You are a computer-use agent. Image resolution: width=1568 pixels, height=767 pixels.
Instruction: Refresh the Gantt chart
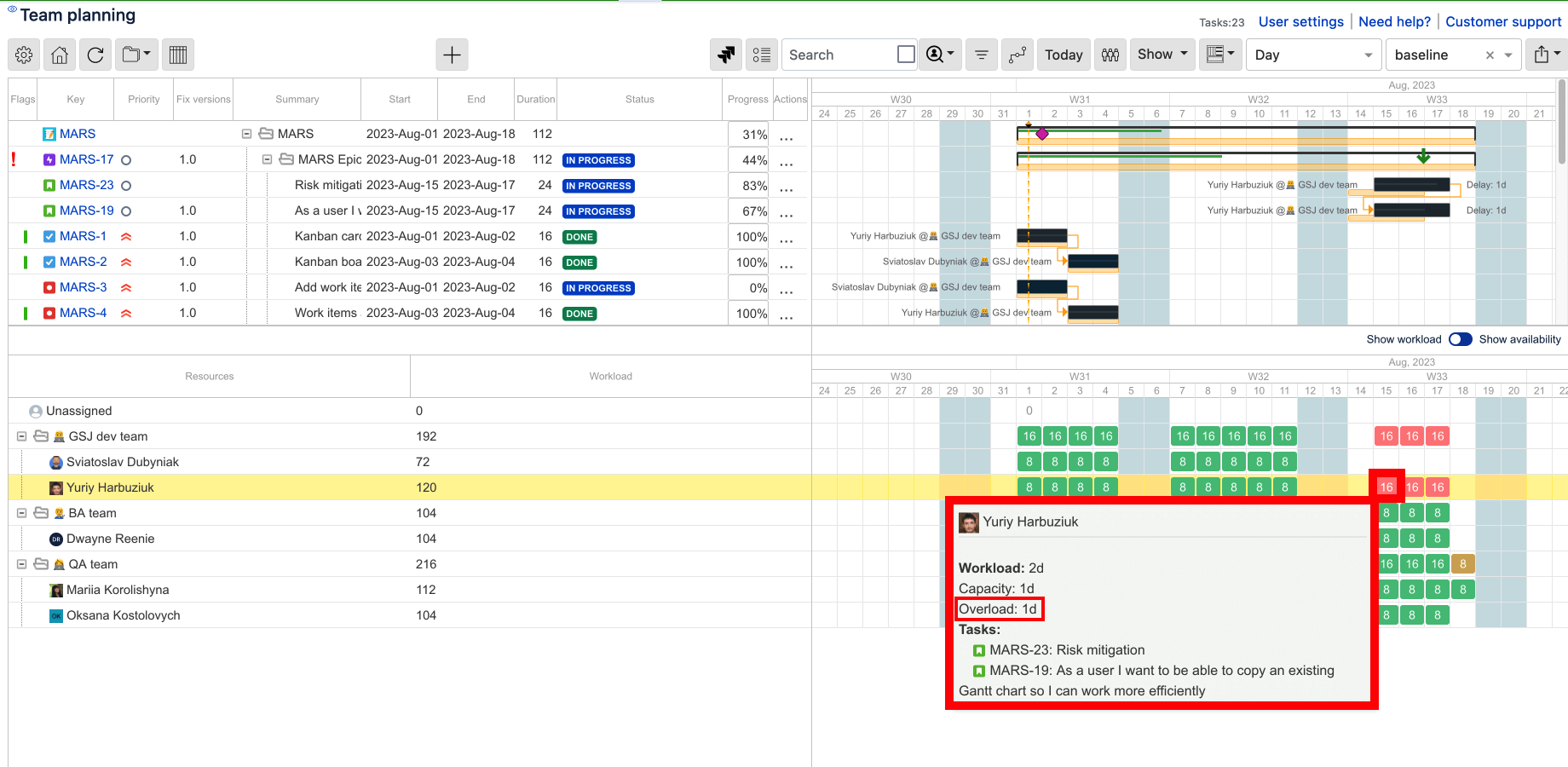coord(95,55)
